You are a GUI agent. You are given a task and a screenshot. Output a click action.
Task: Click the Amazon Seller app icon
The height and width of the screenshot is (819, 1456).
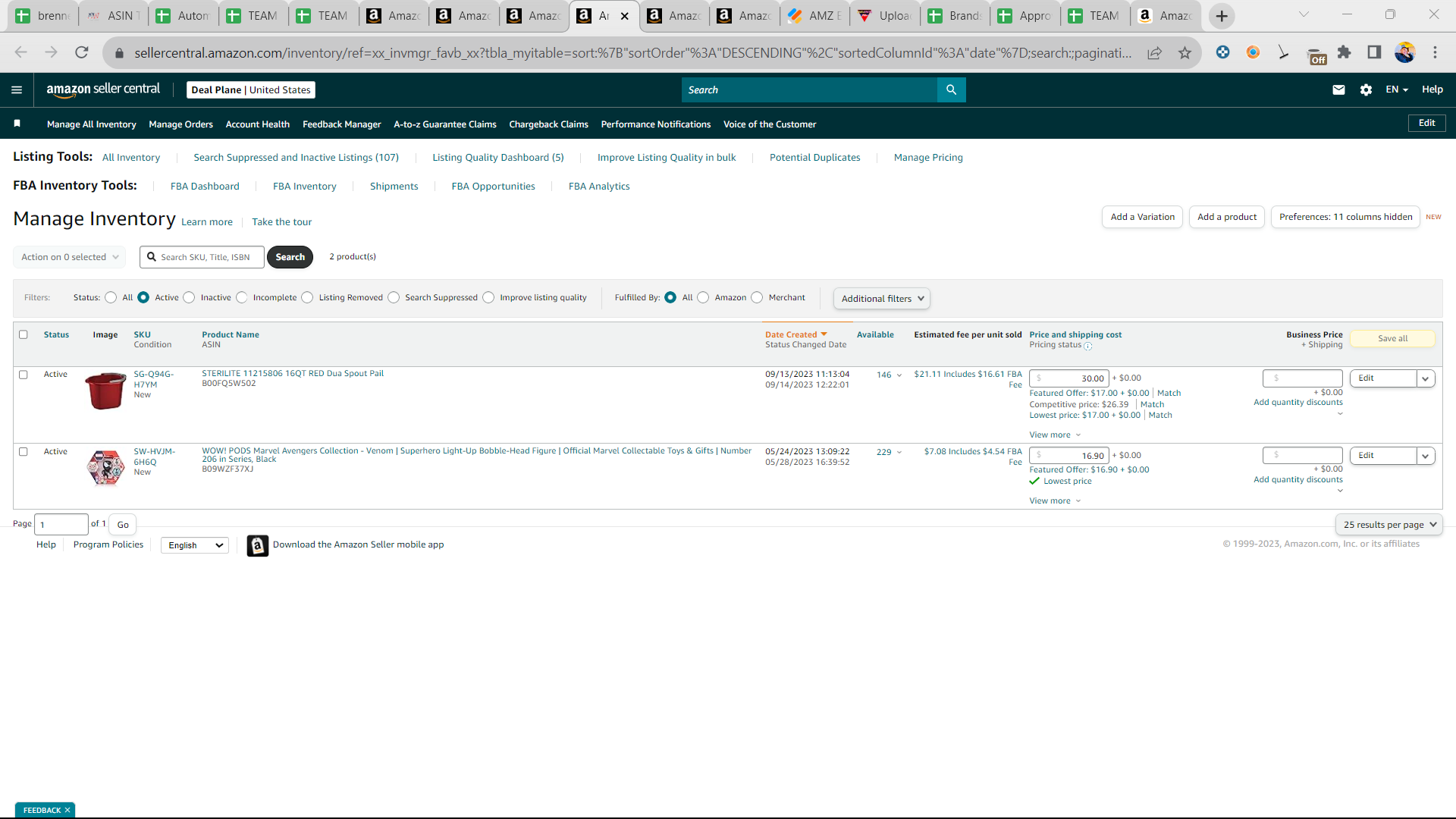258,545
